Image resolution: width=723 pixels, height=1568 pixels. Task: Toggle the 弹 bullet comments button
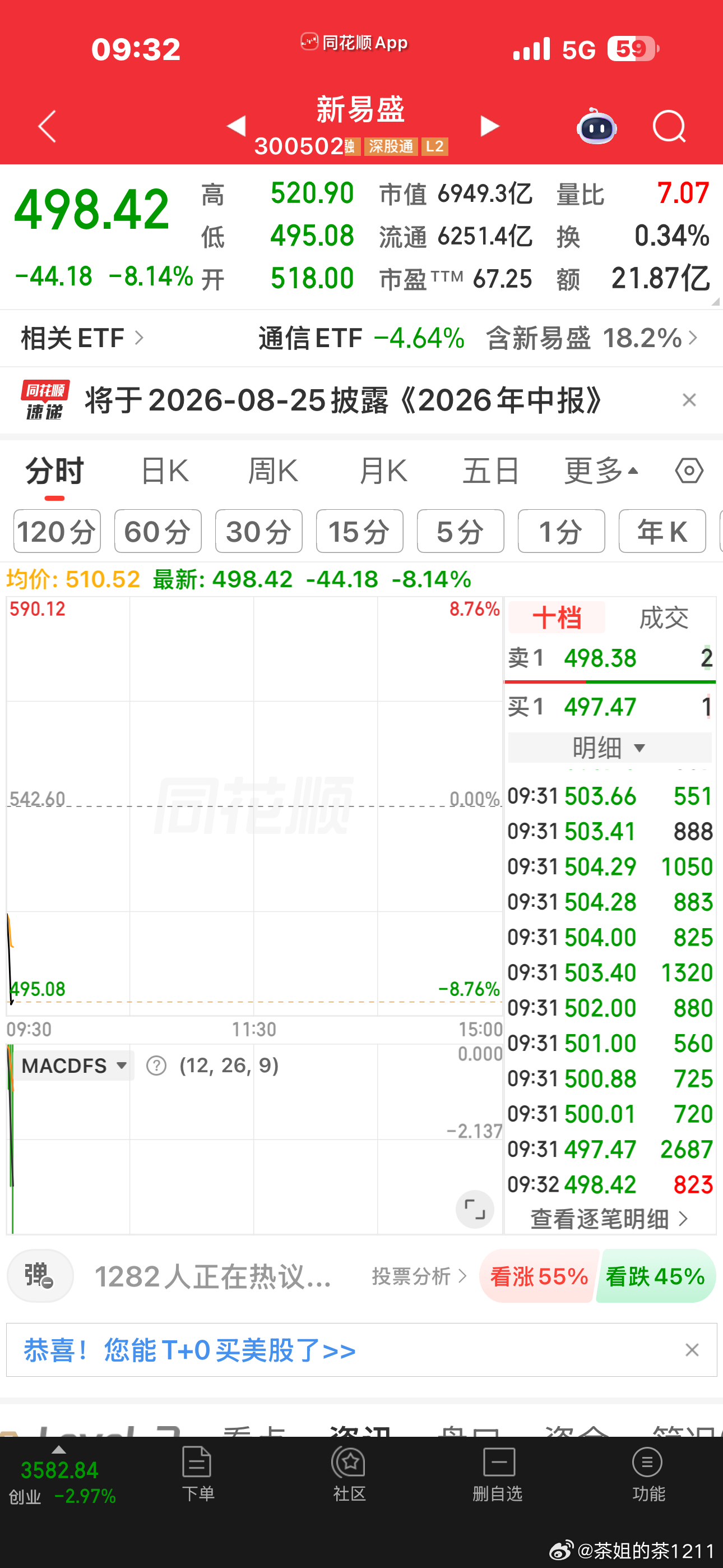[40, 1275]
